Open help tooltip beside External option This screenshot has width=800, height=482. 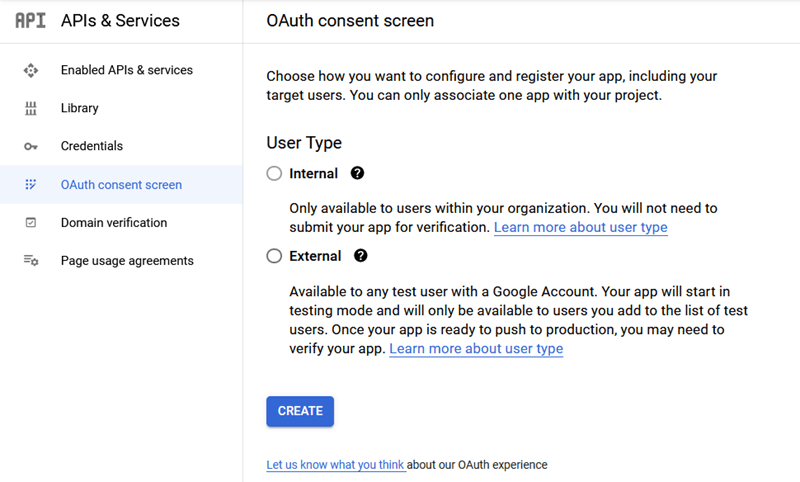[x=361, y=256]
